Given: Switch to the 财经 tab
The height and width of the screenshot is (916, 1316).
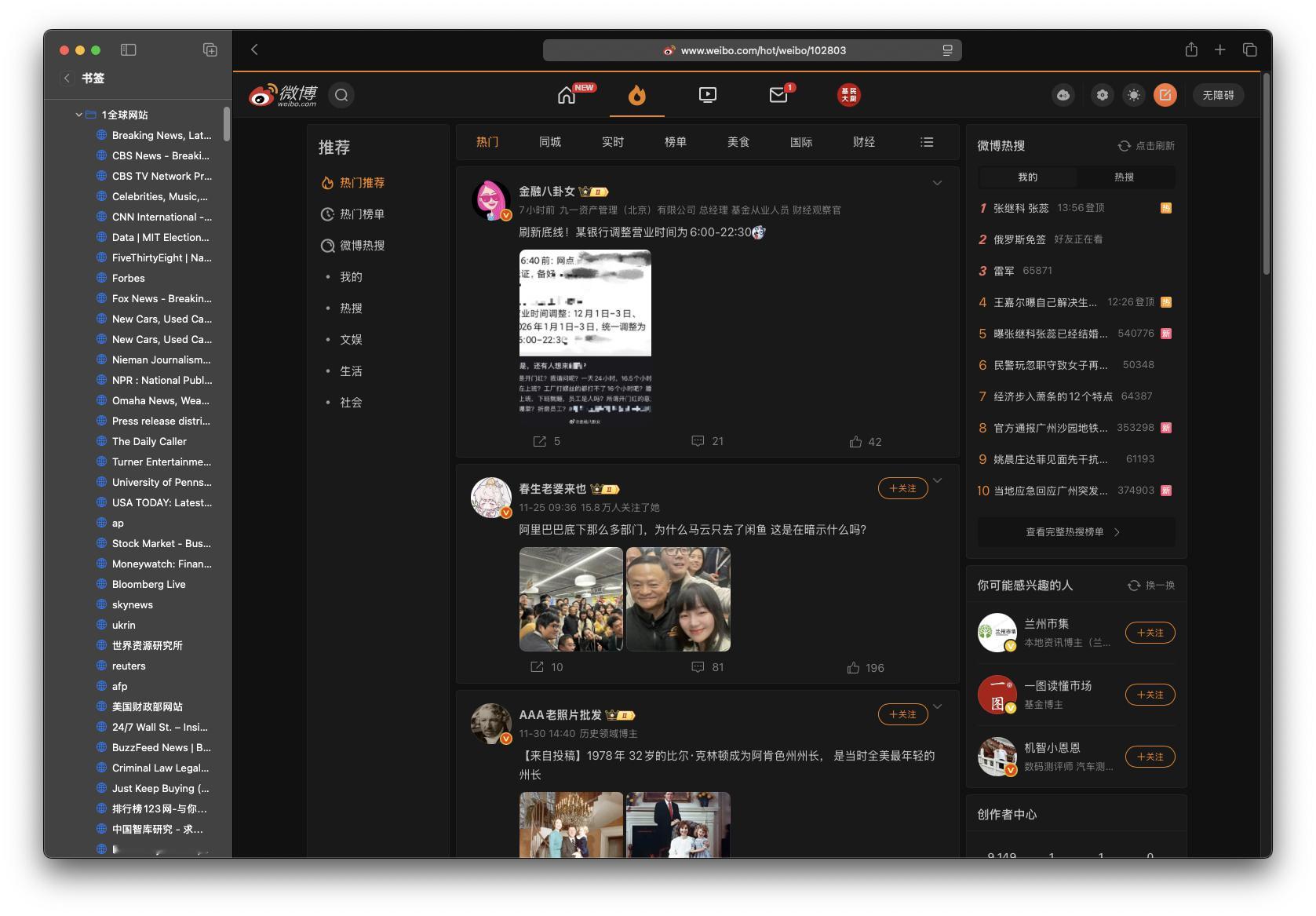Looking at the screenshot, I should tap(864, 142).
